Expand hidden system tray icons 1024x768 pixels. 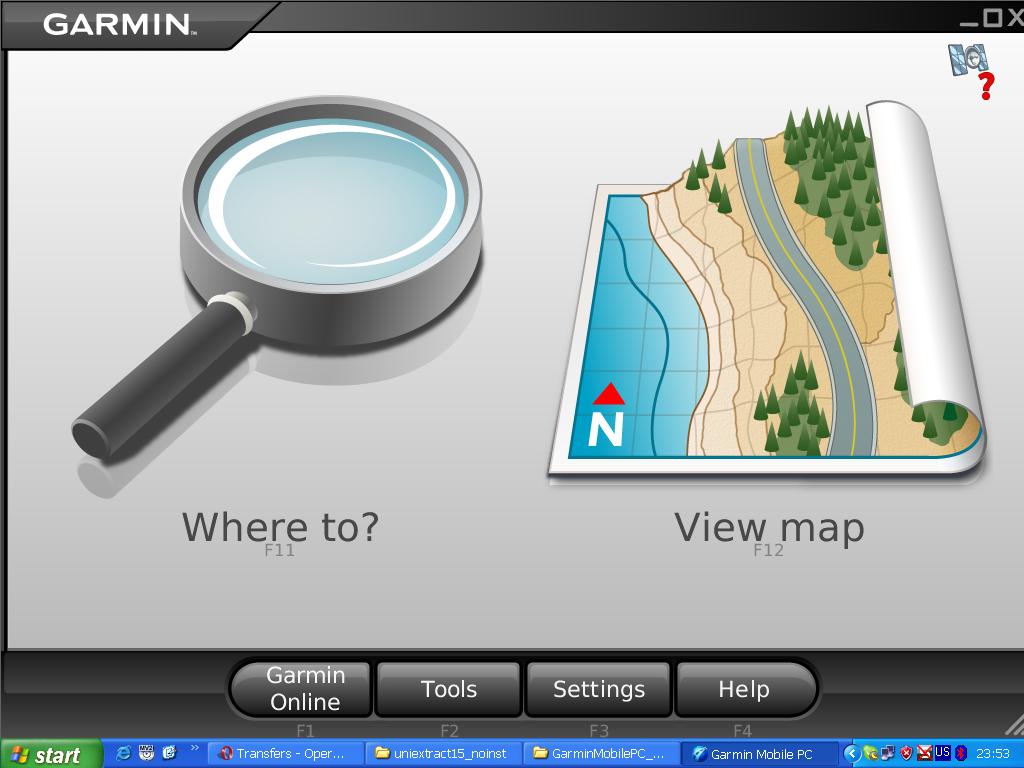point(851,754)
